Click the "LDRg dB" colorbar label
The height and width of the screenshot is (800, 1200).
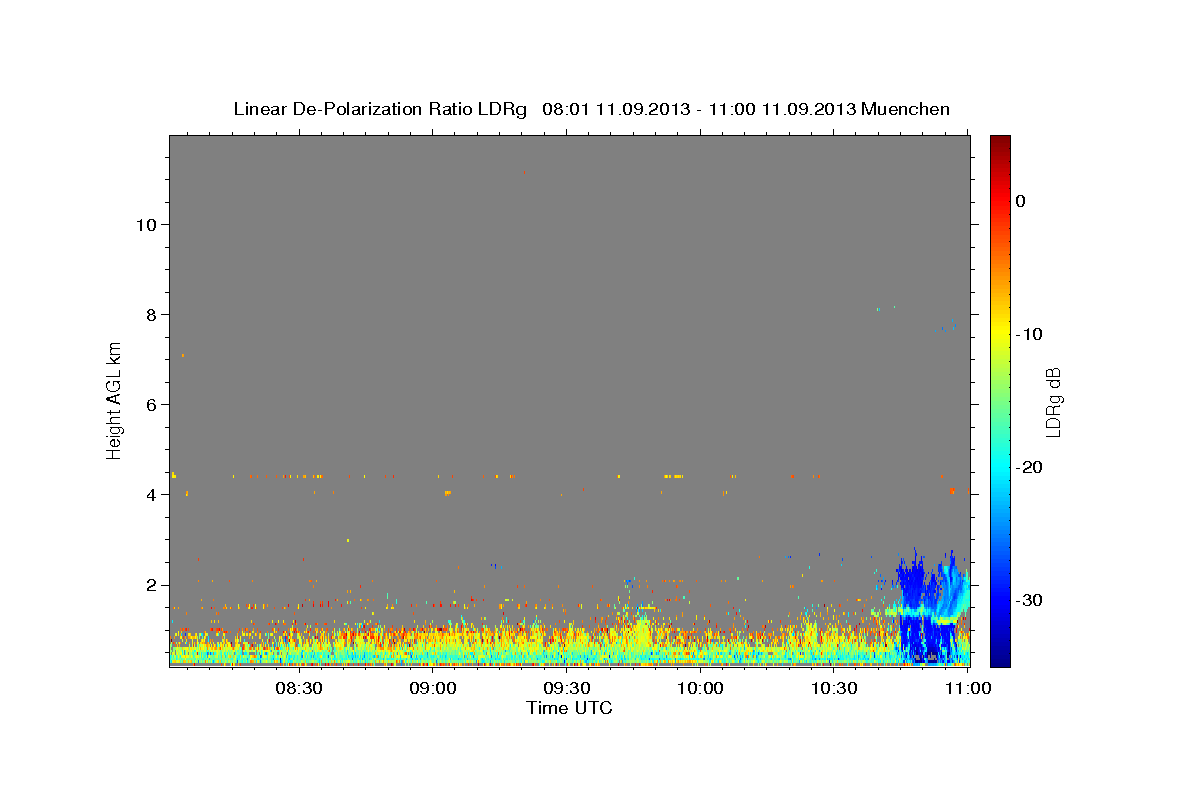(x=1053, y=401)
